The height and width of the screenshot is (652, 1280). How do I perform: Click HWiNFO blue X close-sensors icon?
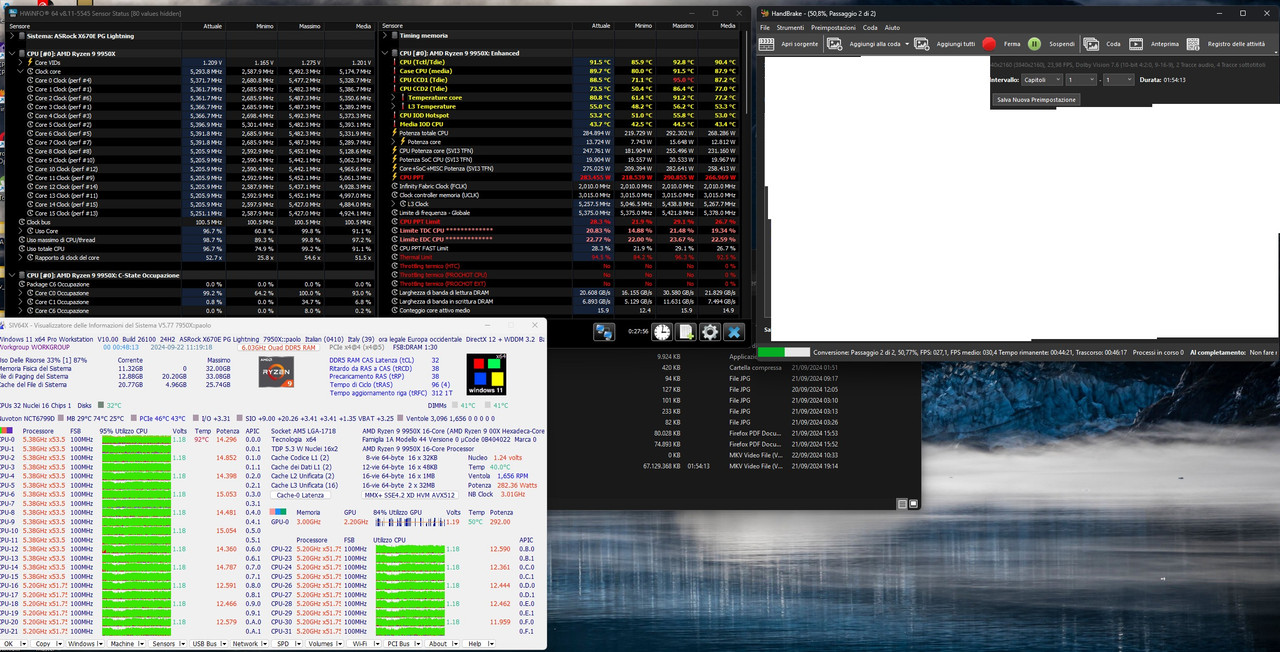click(734, 332)
